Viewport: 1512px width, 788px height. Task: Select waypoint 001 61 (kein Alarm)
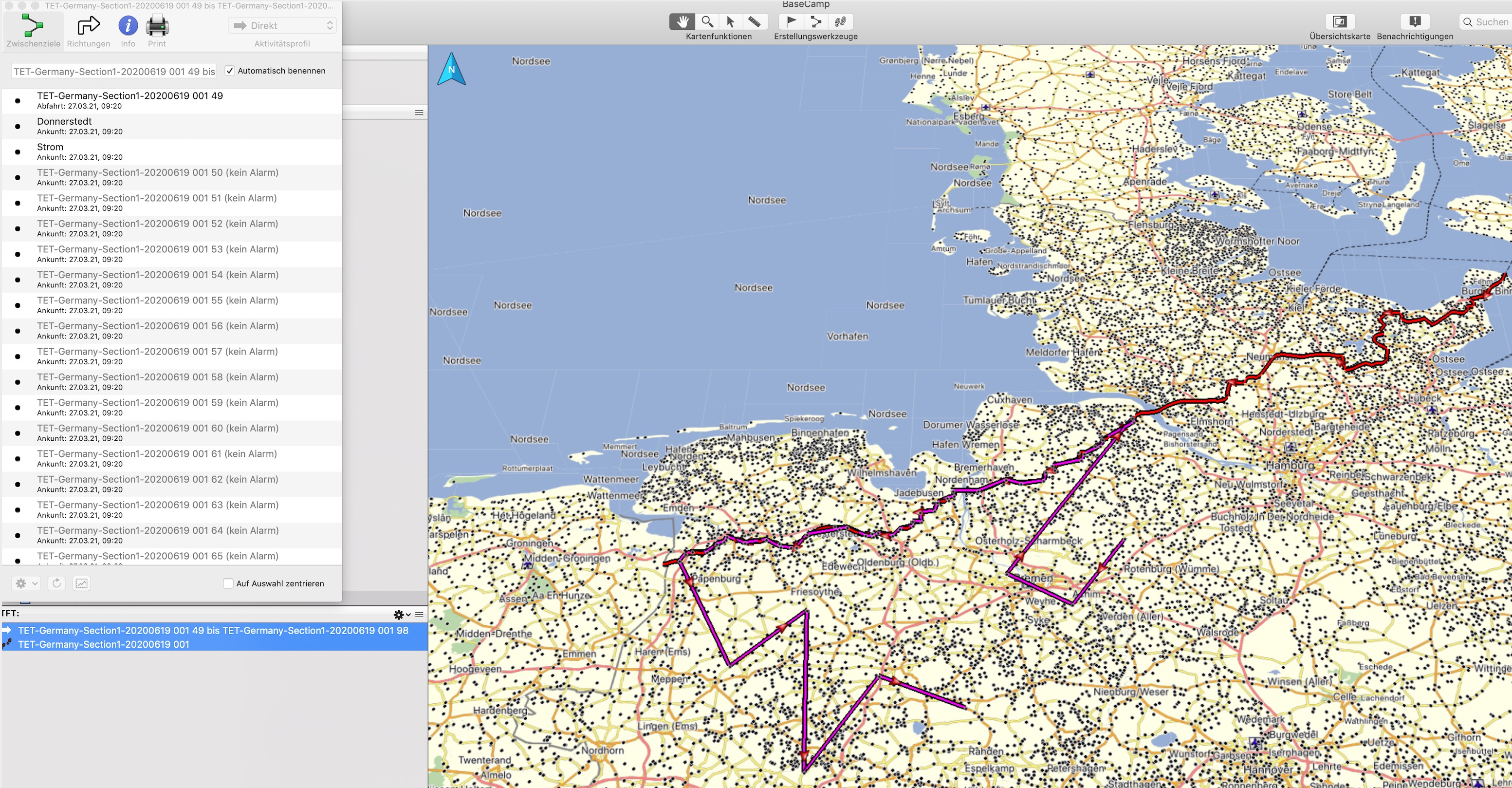[171, 458]
